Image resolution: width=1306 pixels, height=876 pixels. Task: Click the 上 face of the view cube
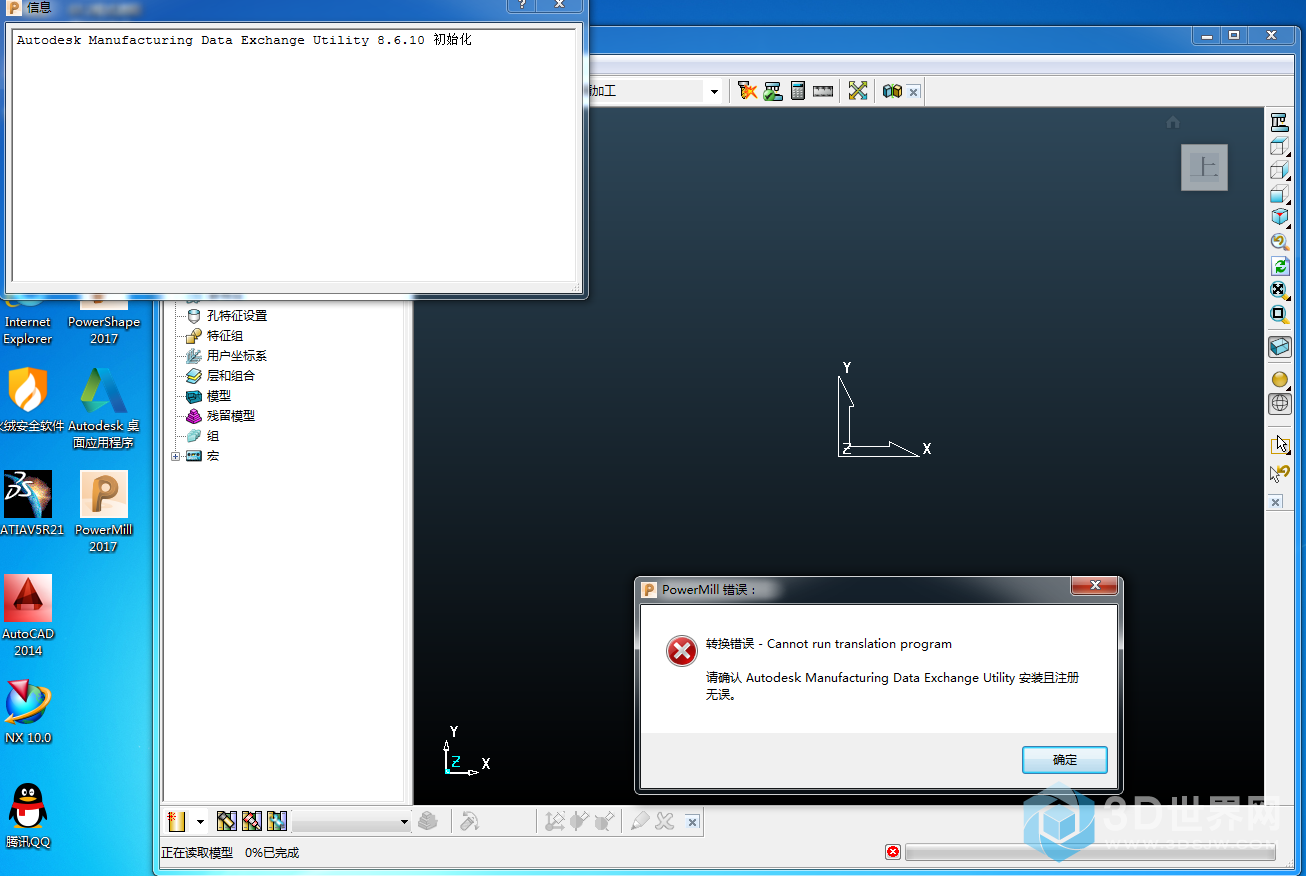(1204, 167)
